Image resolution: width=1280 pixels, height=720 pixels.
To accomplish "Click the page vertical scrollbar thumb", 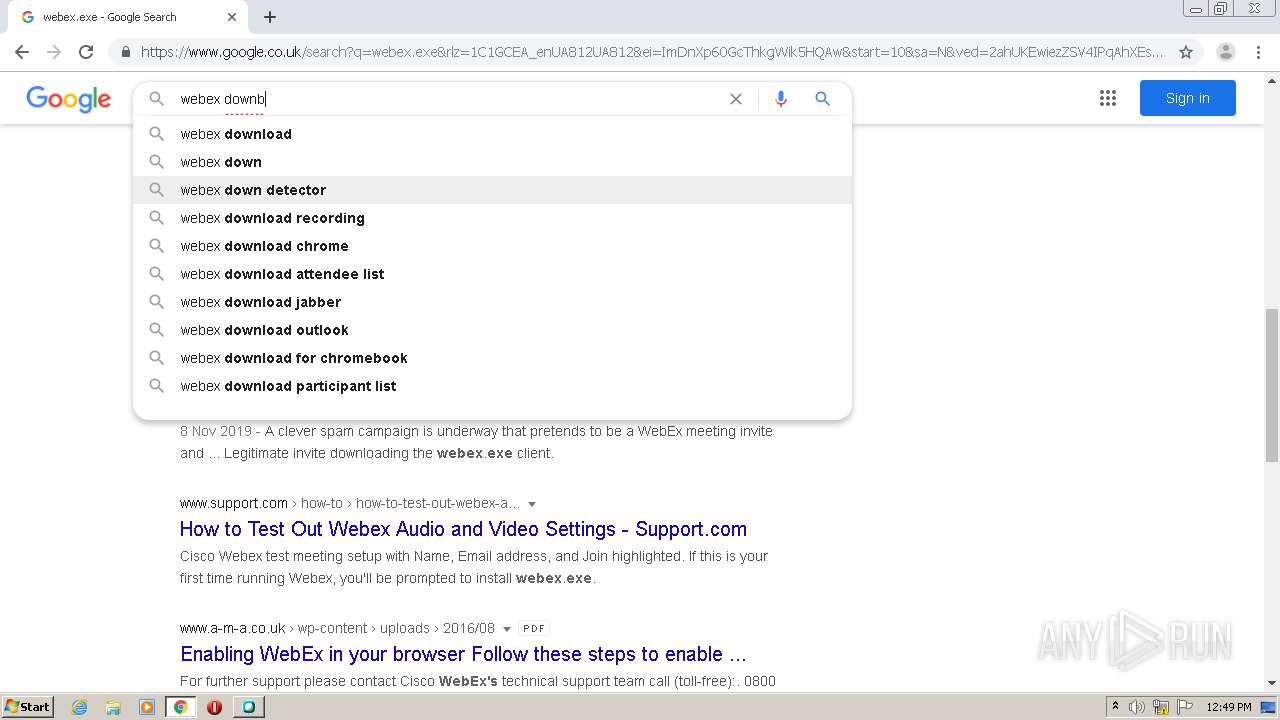I will (1271, 385).
